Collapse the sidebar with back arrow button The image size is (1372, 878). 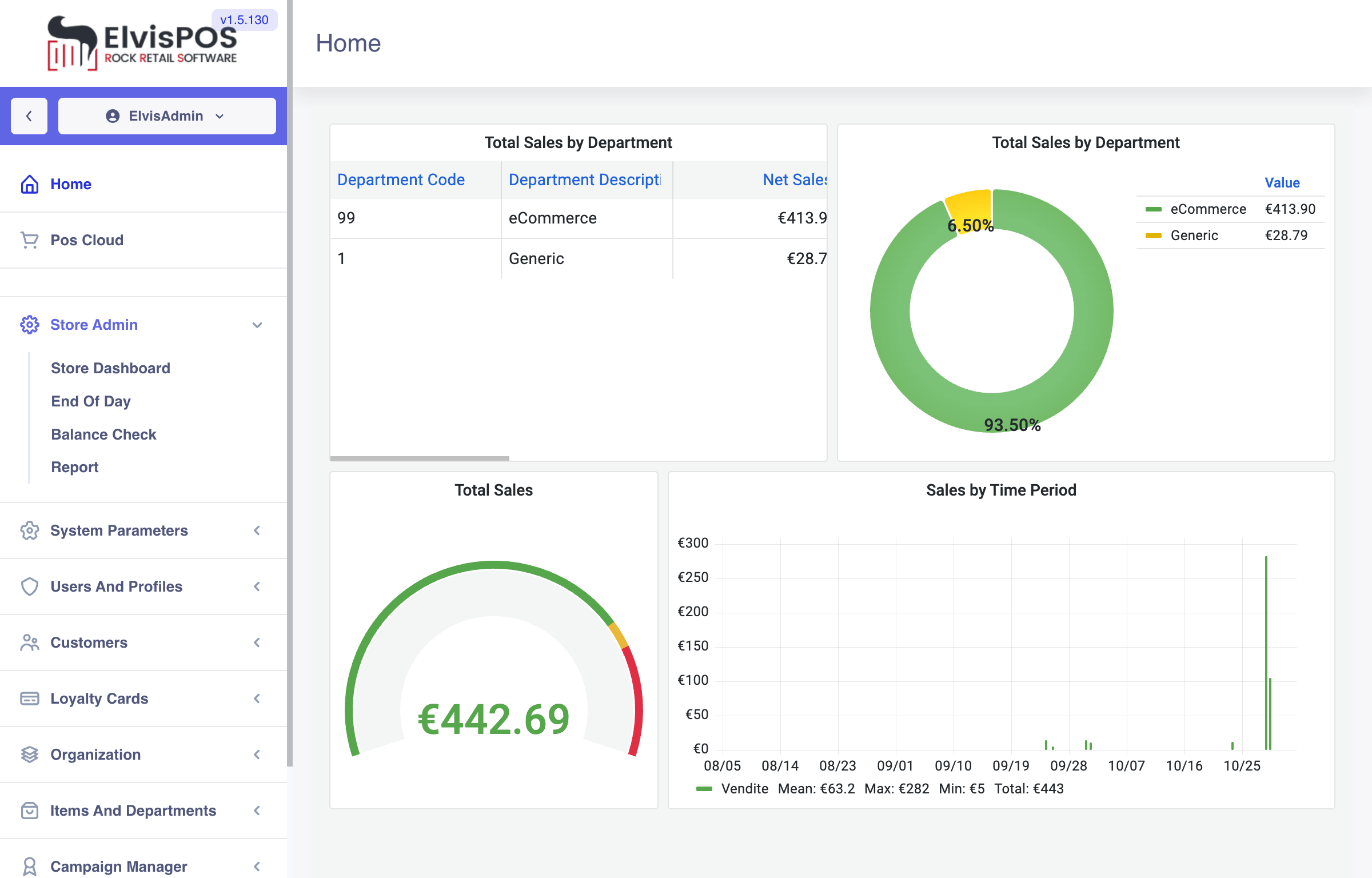29,116
